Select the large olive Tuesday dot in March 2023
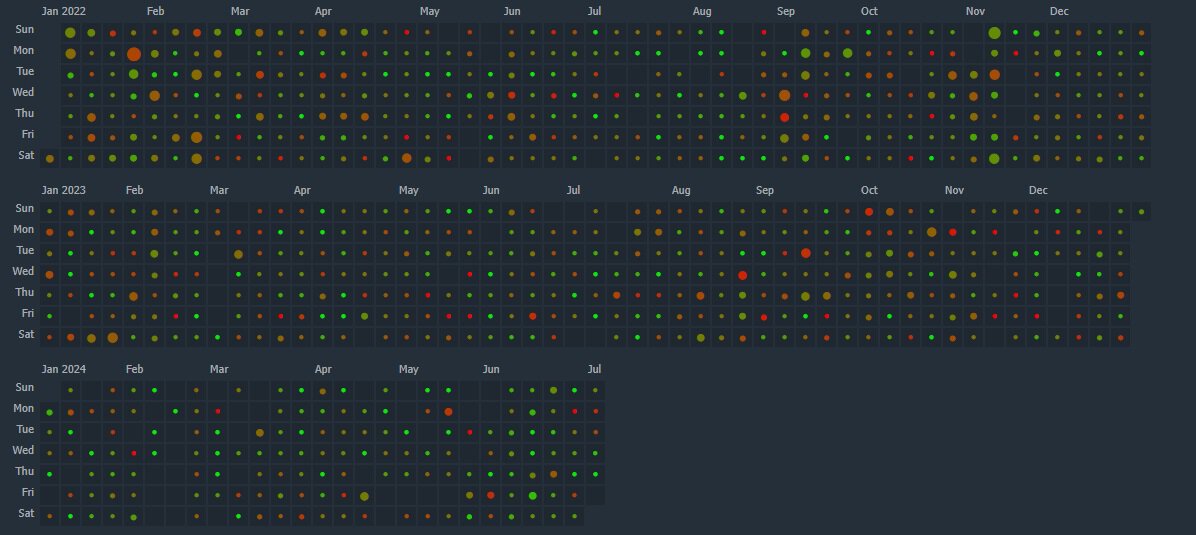1196x535 pixels. click(x=238, y=254)
